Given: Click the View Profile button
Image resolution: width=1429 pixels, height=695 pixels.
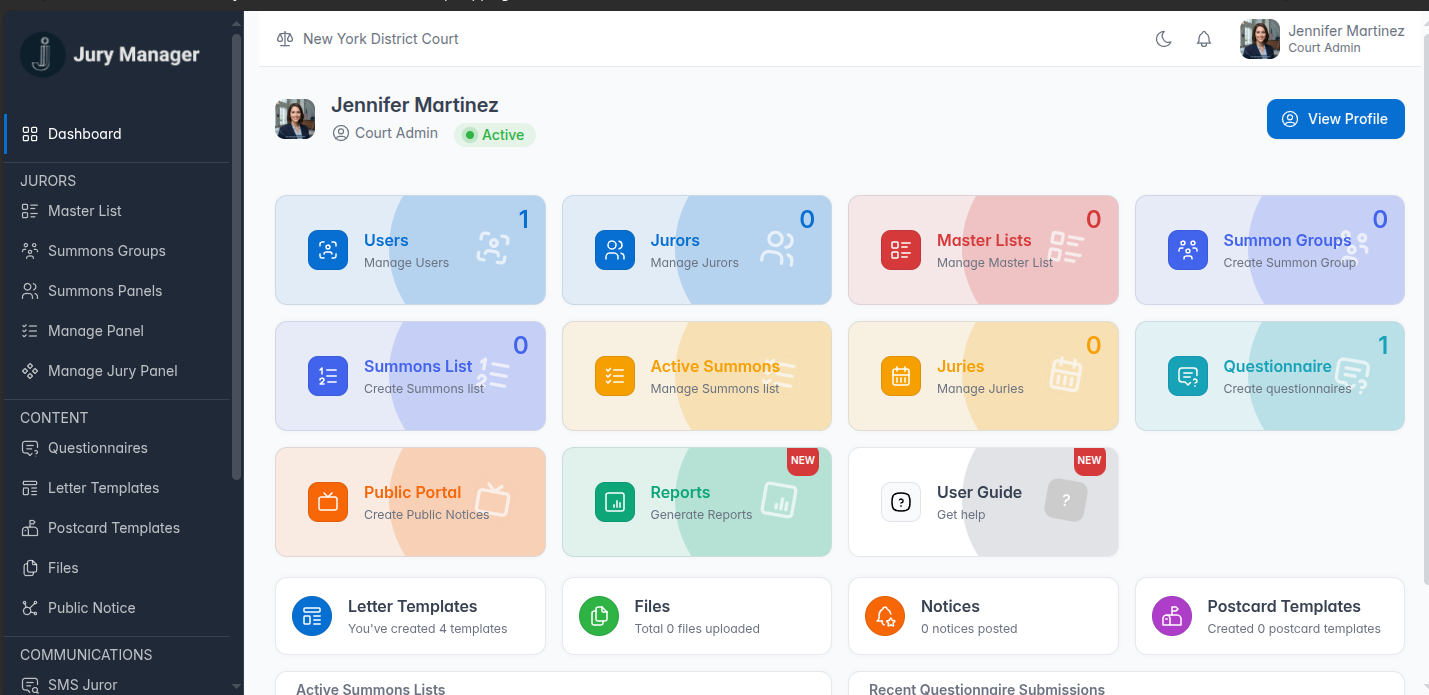Looking at the screenshot, I should point(1335,118).
